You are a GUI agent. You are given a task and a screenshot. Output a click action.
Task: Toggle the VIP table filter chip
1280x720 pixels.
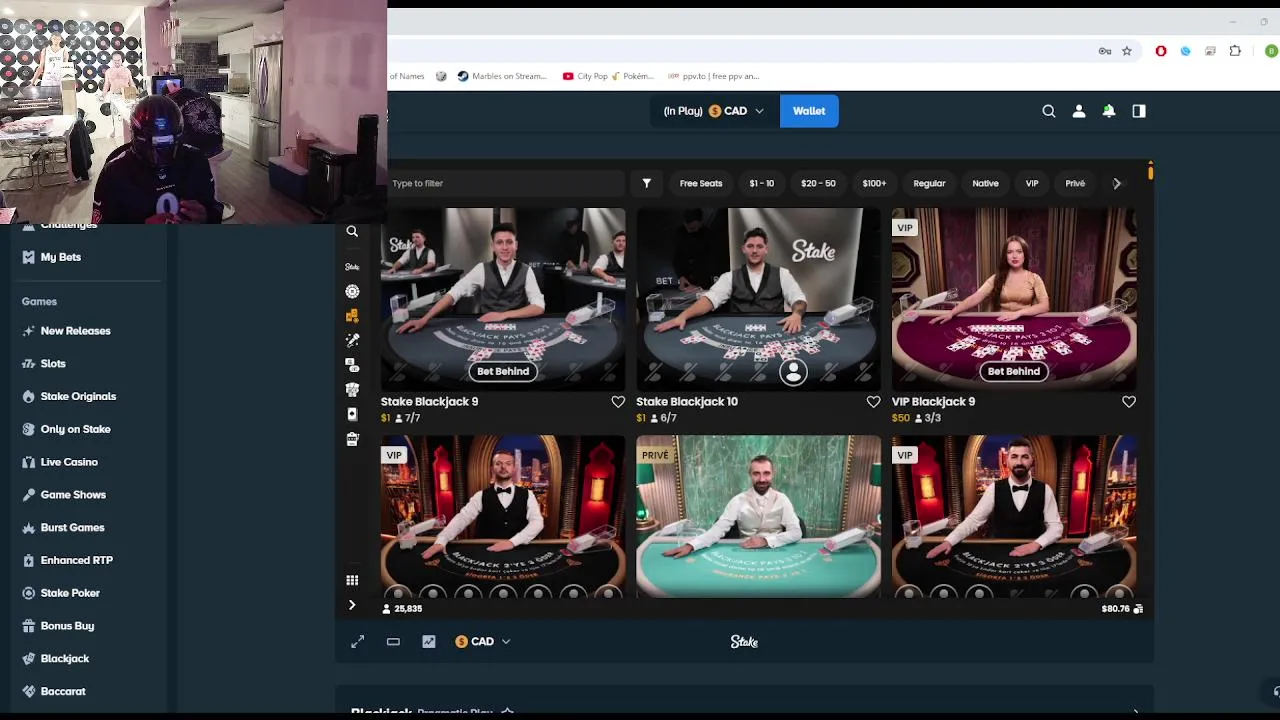click(x=1032, y=183)
